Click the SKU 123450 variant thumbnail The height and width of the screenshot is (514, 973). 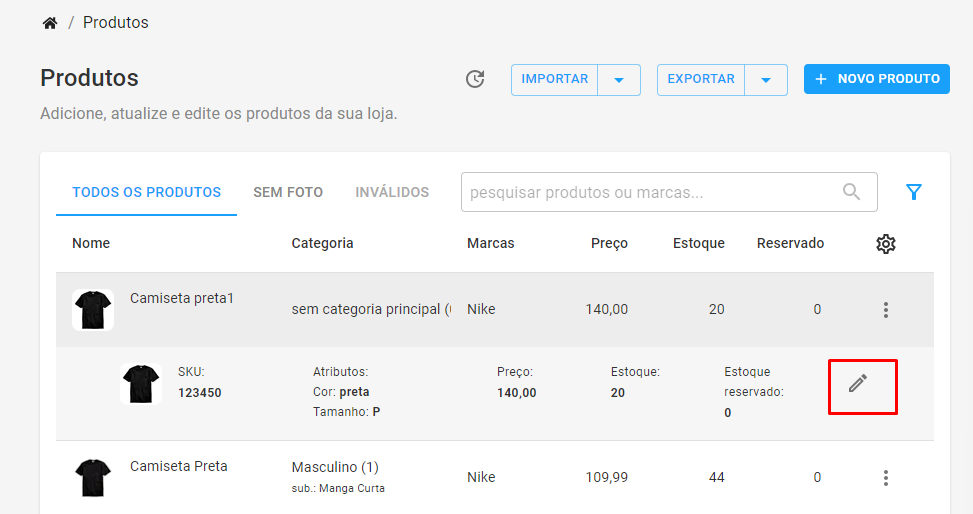tap(141, 384)
